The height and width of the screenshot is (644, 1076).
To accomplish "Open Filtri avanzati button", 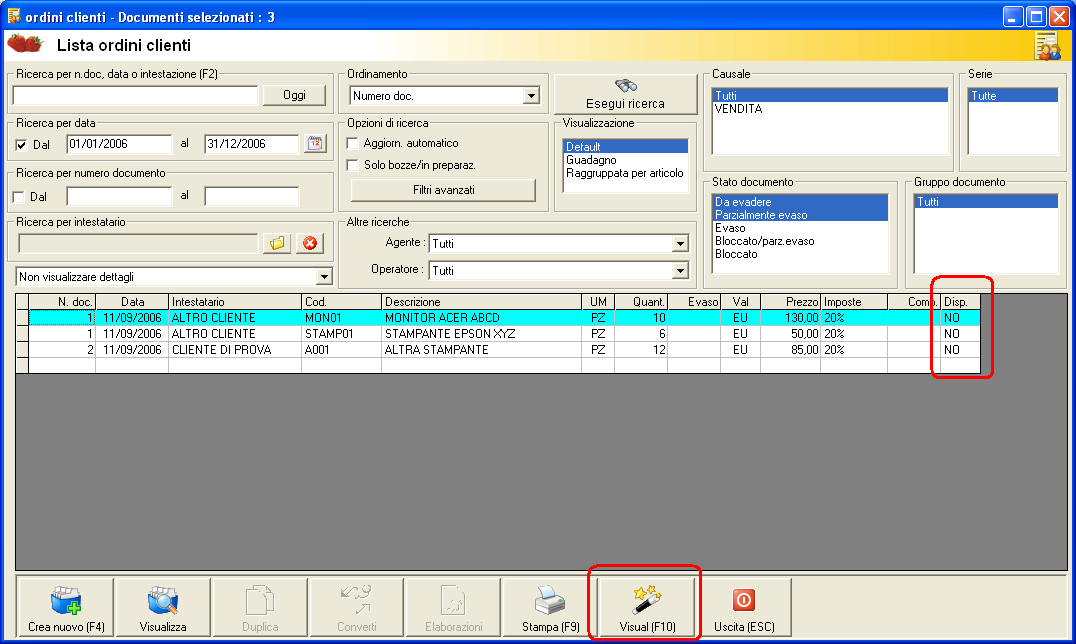I will [443, 190].
